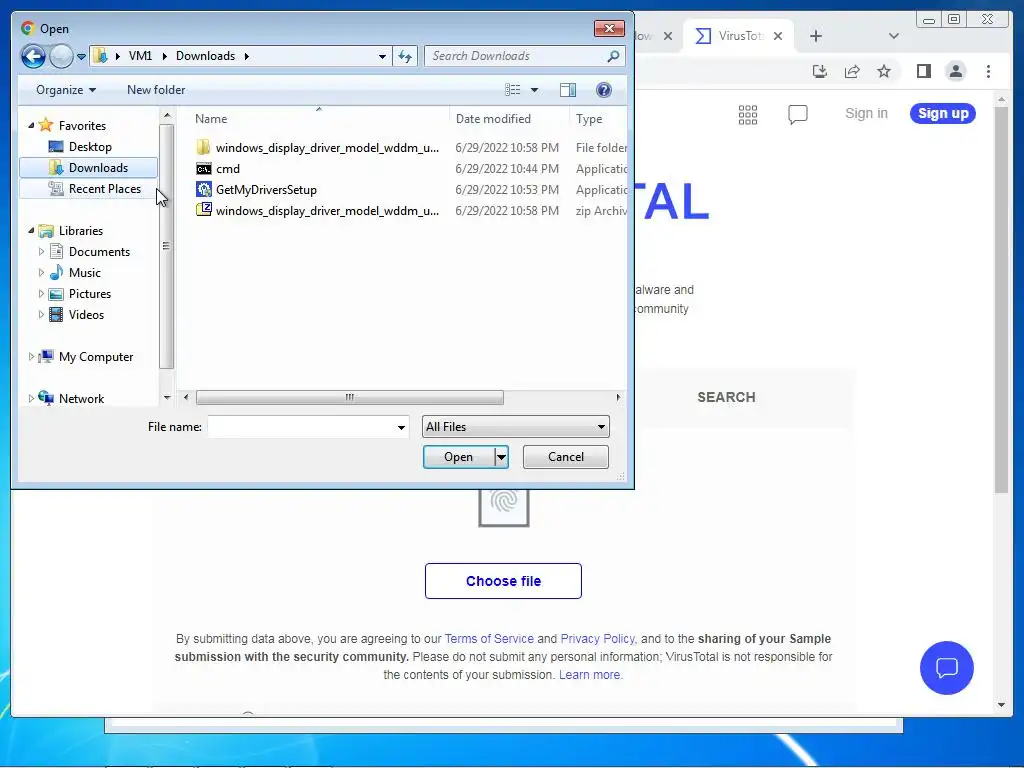Select the Music library icon
1024x768 pixels.
tap(57, 272)
